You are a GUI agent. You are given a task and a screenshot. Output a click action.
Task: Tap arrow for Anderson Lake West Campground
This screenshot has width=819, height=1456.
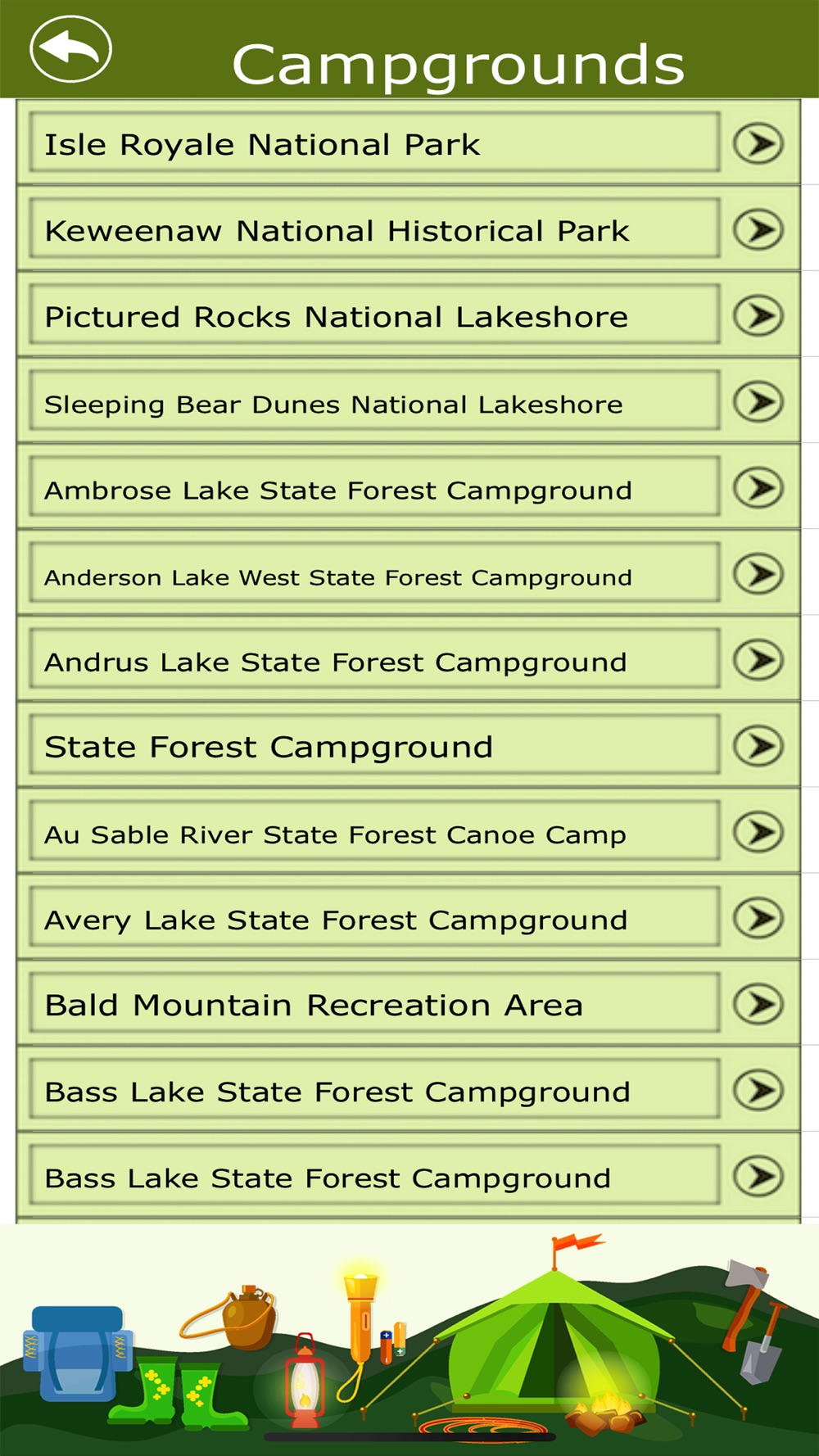pos(758,574)
